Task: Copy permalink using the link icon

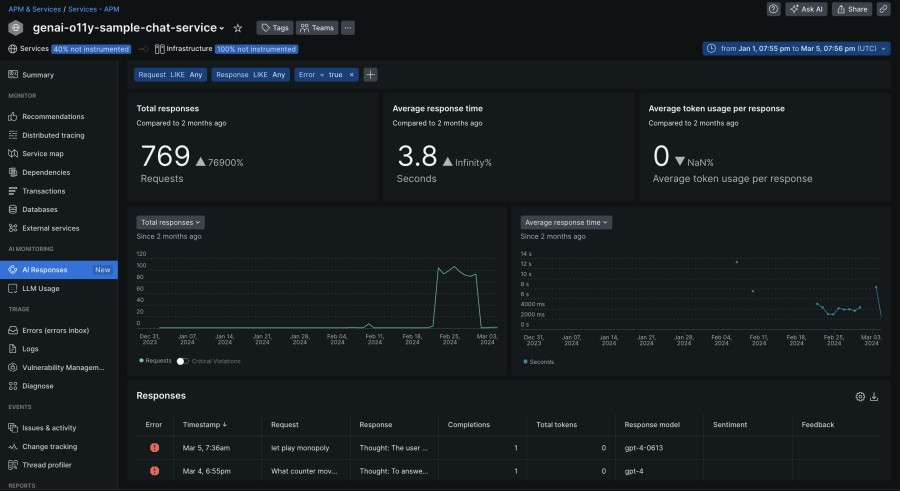Action: click(x=883, y=9)
